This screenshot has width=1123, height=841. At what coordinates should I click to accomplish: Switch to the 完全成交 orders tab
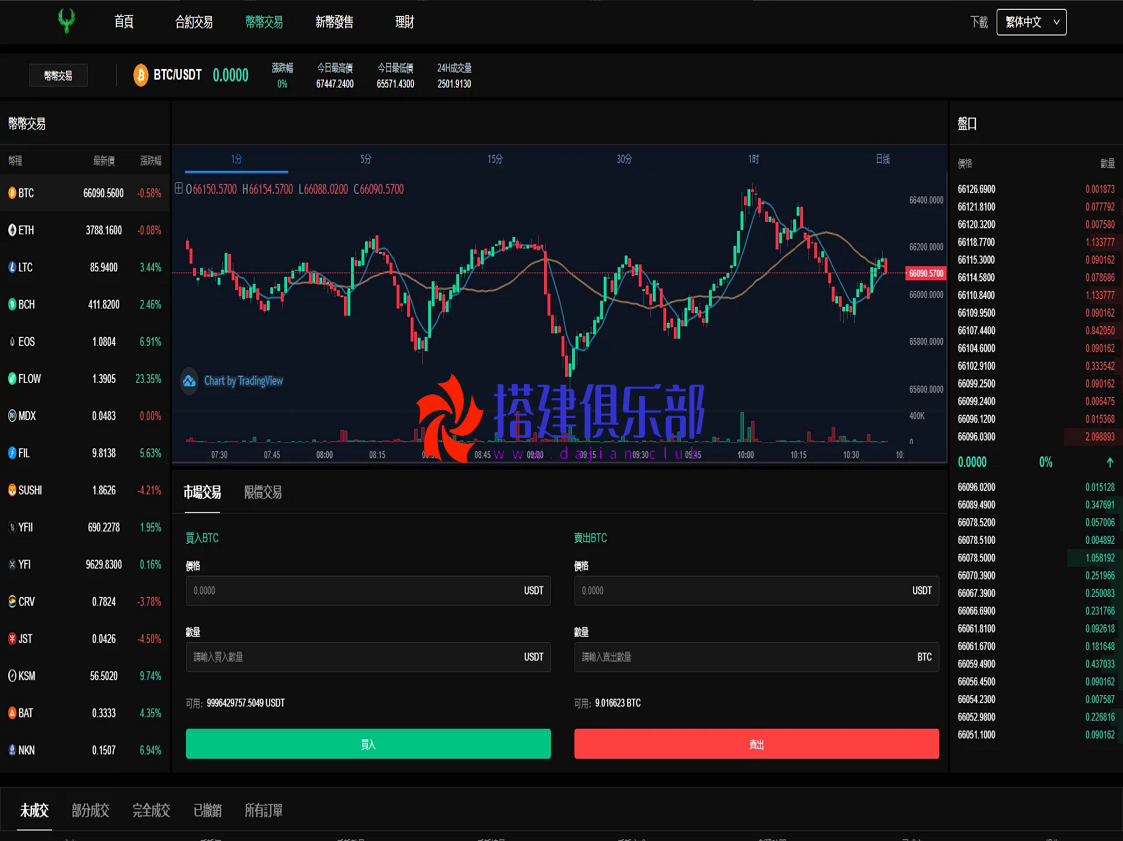tap(151, 810)
